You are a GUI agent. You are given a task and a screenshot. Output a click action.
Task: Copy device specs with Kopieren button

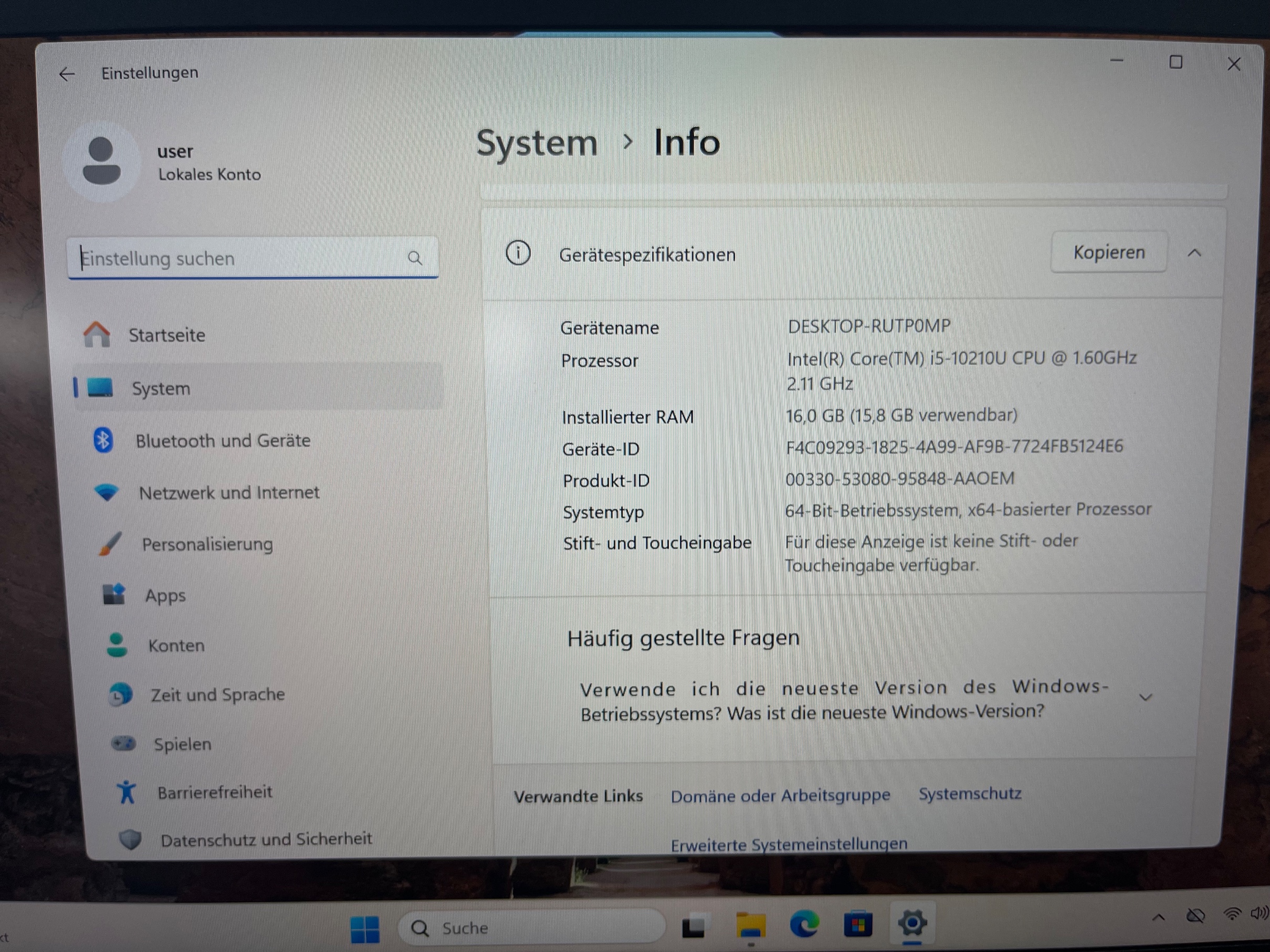[x=1109, y=252]
